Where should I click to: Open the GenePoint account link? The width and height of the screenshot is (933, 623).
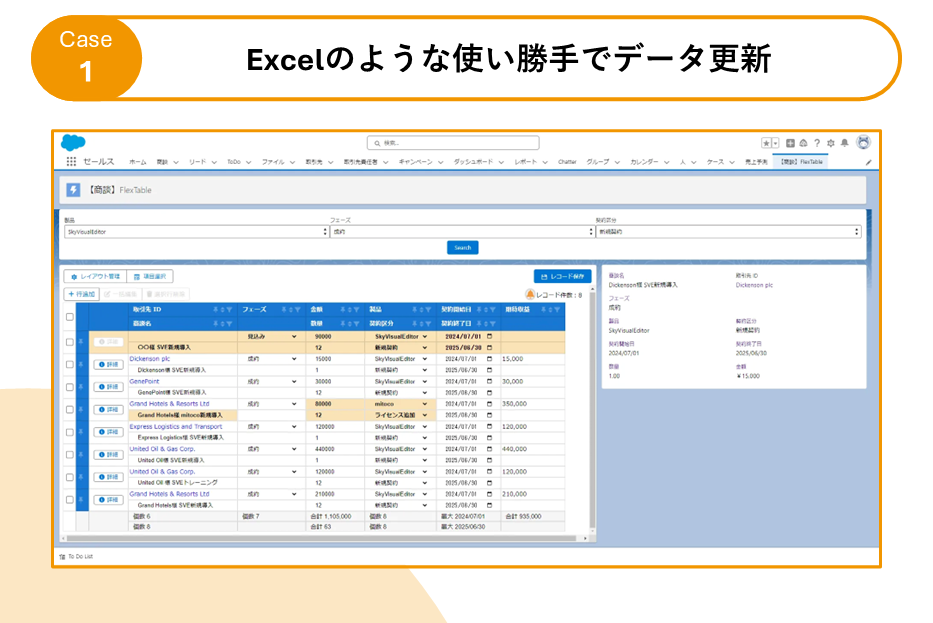click(144, 381)
